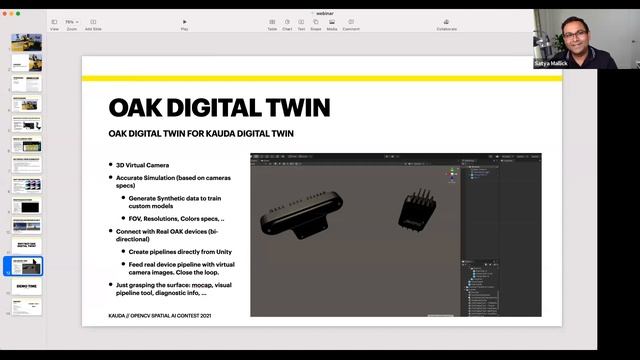Click Connect with Real OAK devices bullet
The width and height of the screenshot is (640, 360).
point(167,235)
